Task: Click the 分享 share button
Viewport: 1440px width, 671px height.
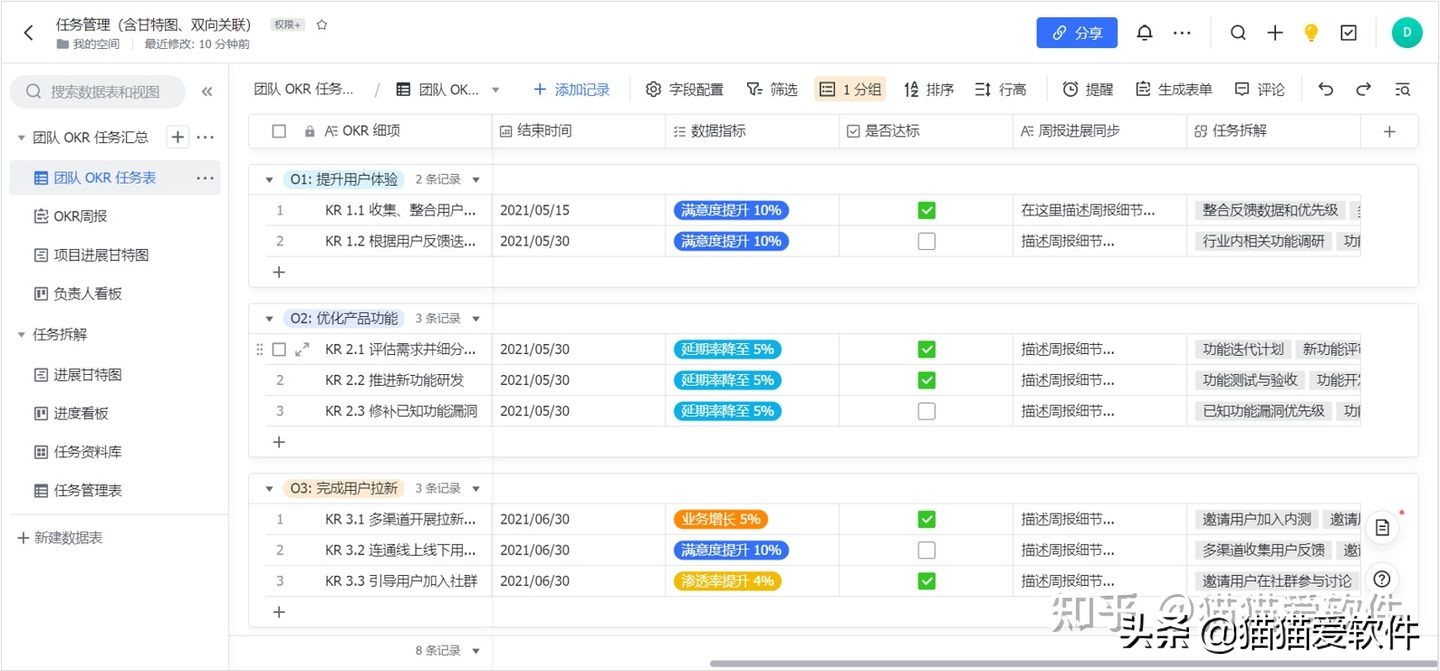Action: click(1077, 32)
